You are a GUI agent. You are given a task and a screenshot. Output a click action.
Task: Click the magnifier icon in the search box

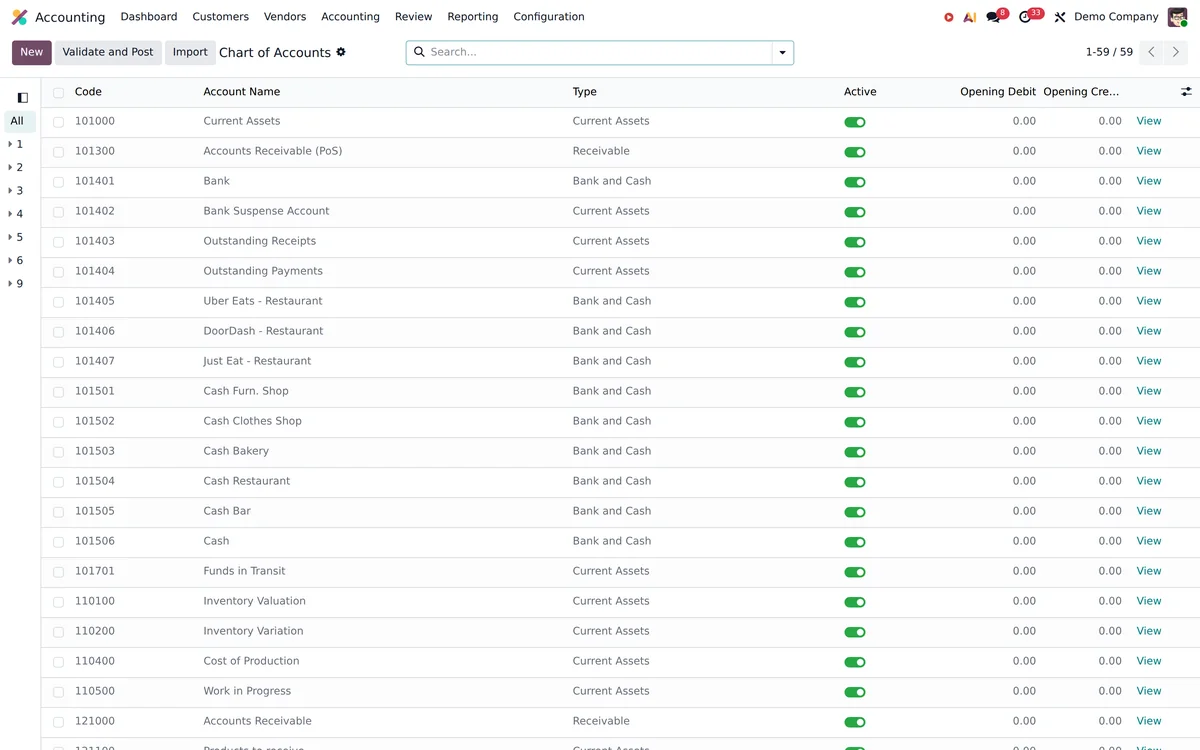click(x=419, y=52)
